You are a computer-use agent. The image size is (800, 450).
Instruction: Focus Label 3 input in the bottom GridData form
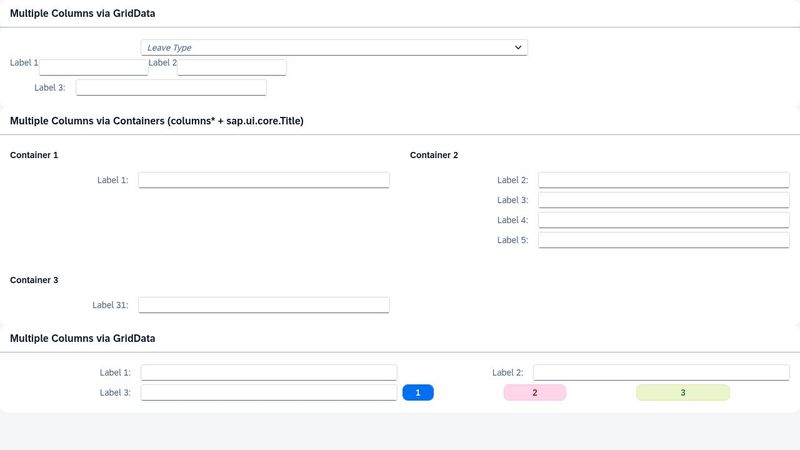[x=269, y=392]
